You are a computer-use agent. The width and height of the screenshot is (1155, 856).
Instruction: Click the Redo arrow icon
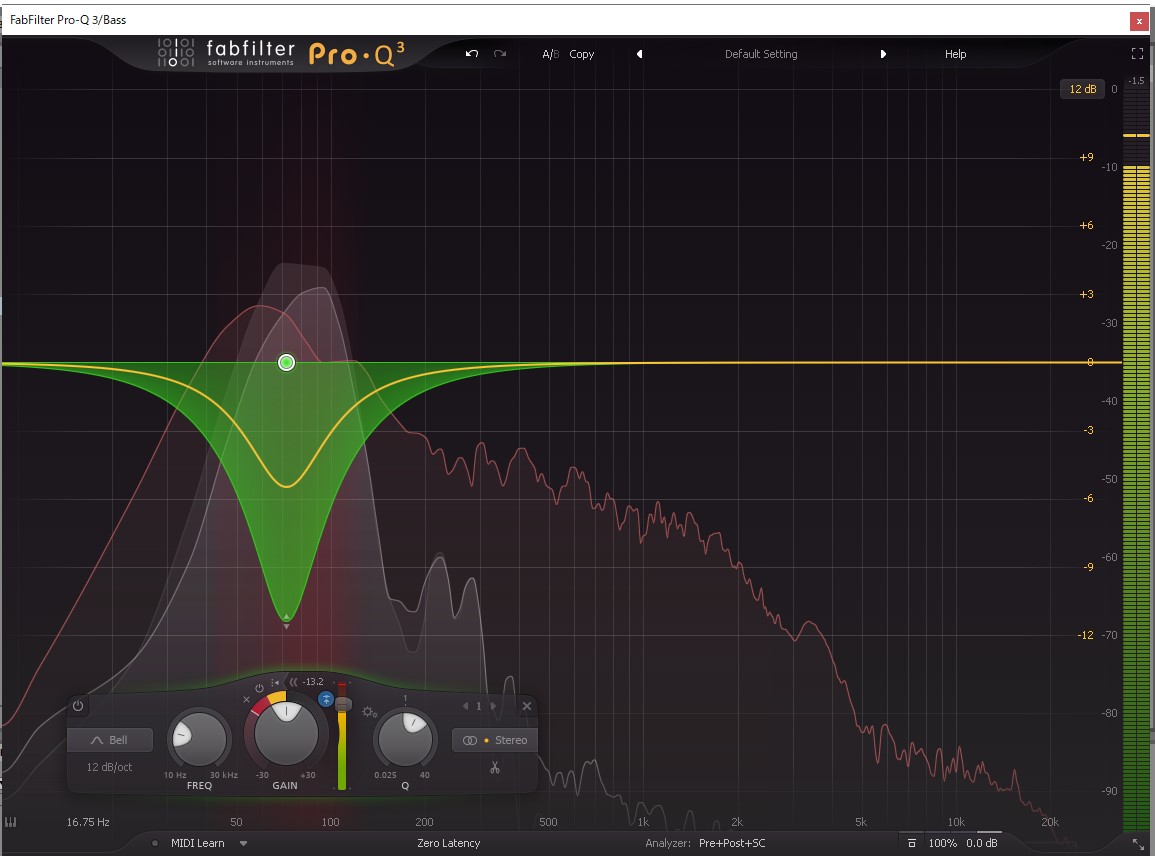(500, 54)
